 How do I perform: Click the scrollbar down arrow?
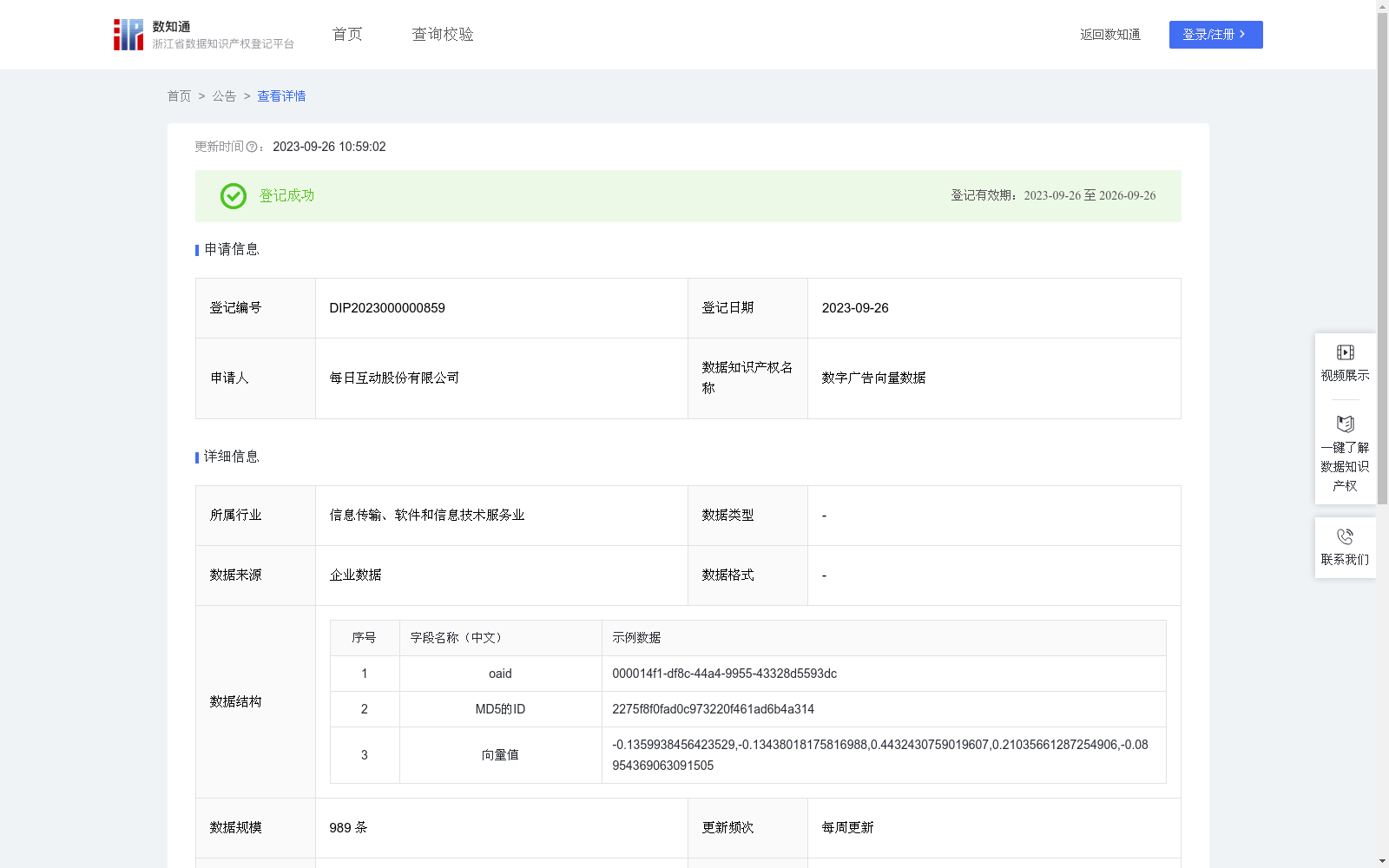point(1382,861)
